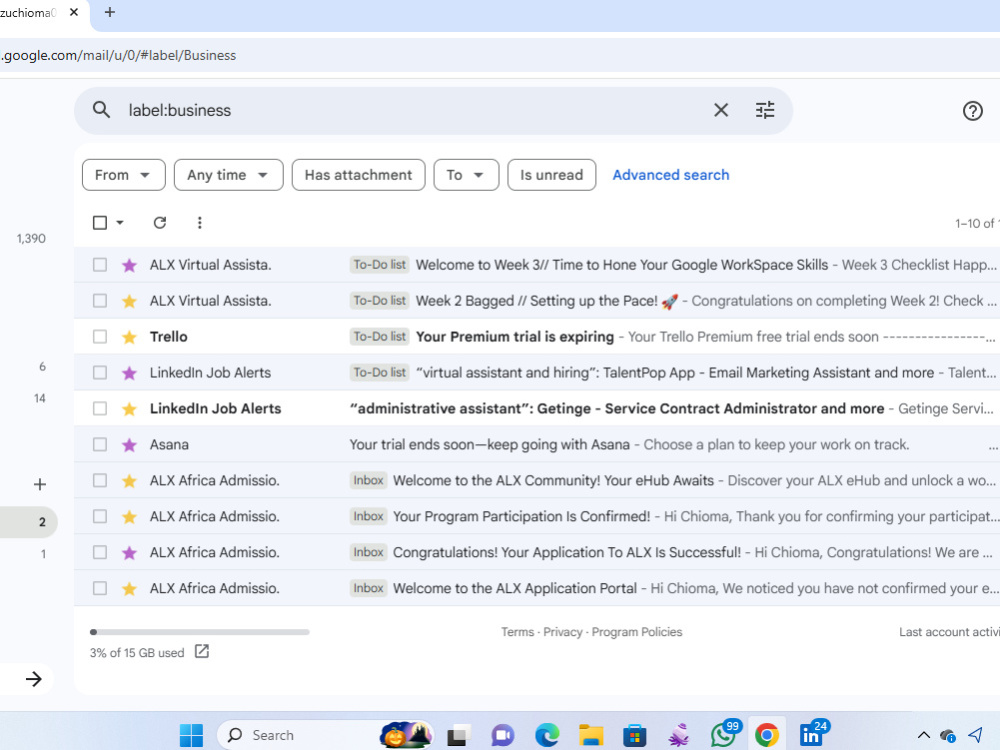Open LinkedIn from the taskbar

(x=812, y=734)
